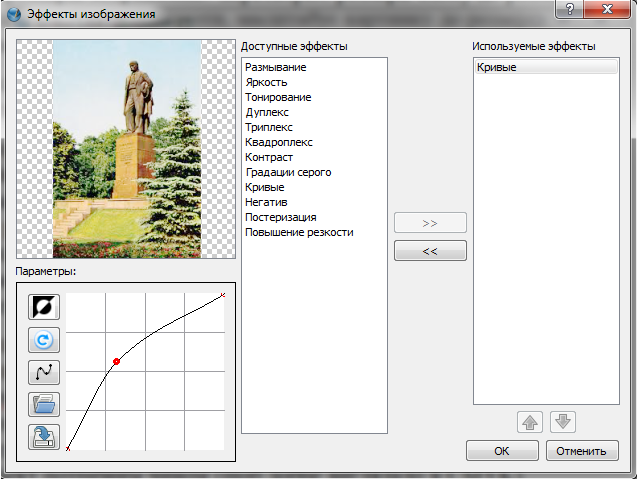Click the help question mark button
This screenshot has height=479, width=637.
click(x=568, y=11)
